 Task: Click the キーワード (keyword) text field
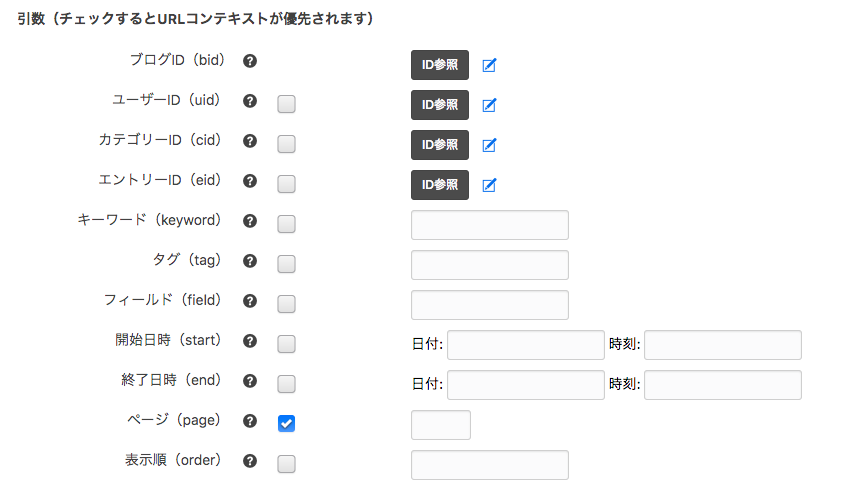tap(489, 225)
